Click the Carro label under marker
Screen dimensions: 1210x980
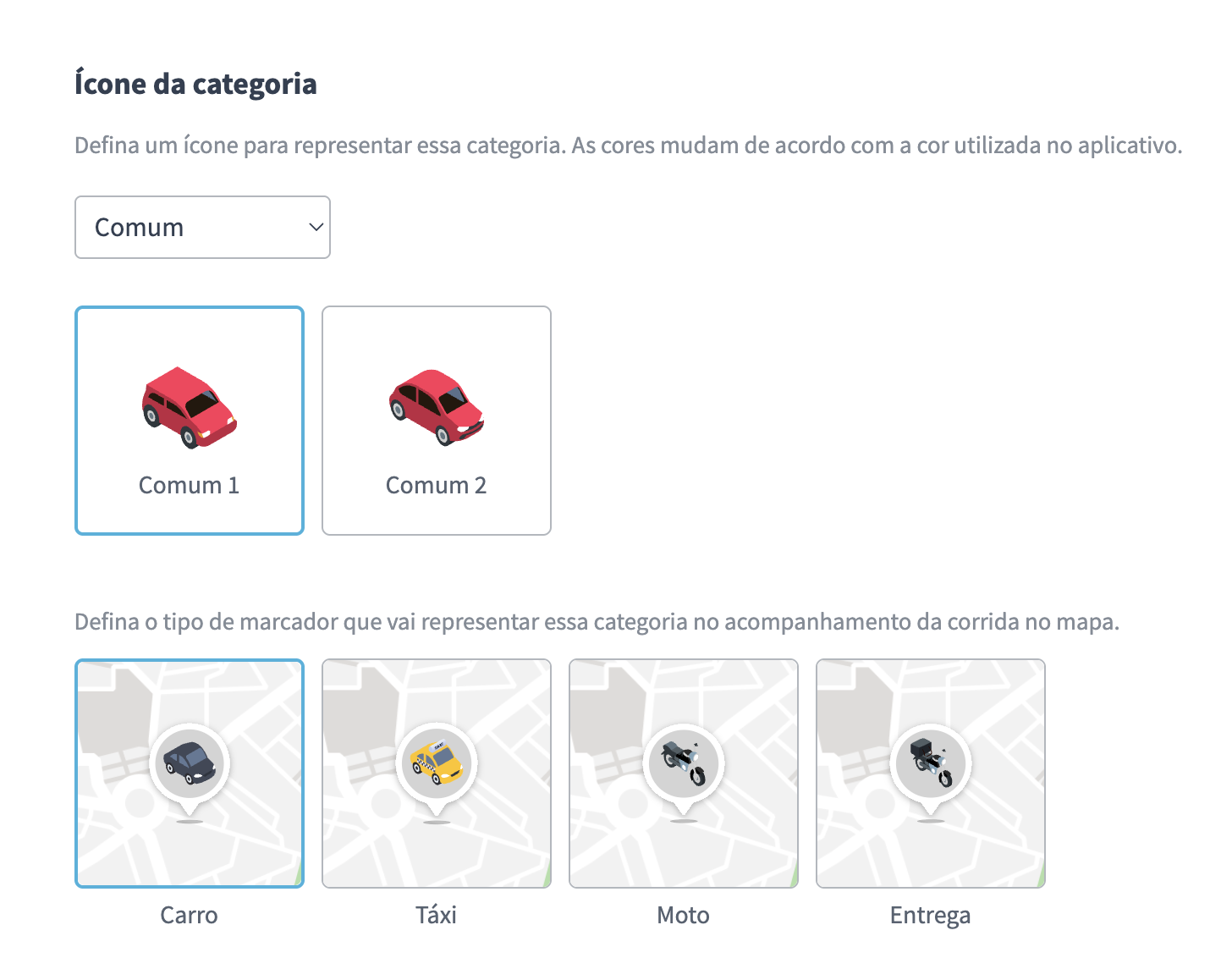pyautogui.click(x=190, y=915)
